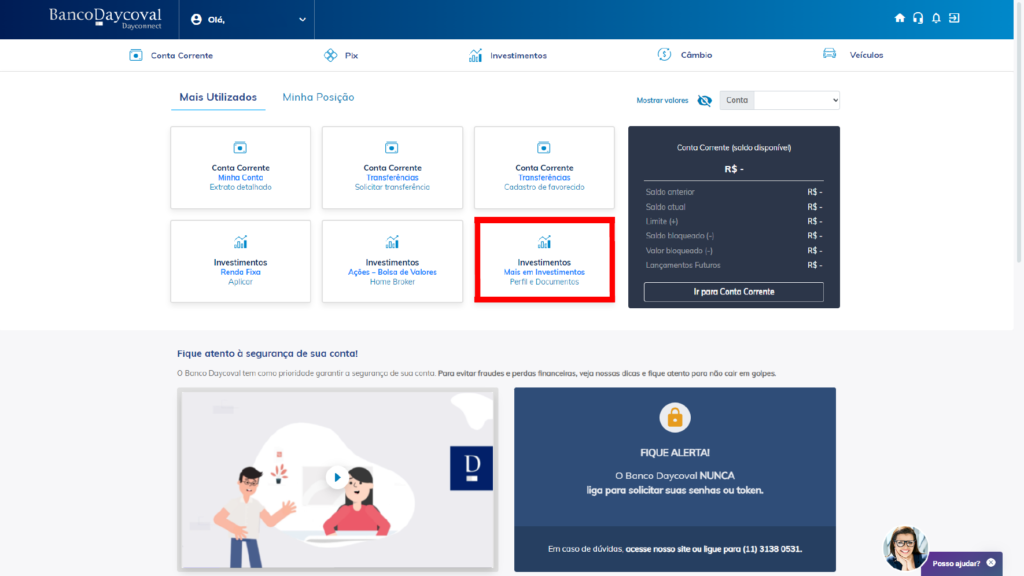Click the Mostrar valores link
Viewport: 1024px width, 576px height.
point(662,101)
